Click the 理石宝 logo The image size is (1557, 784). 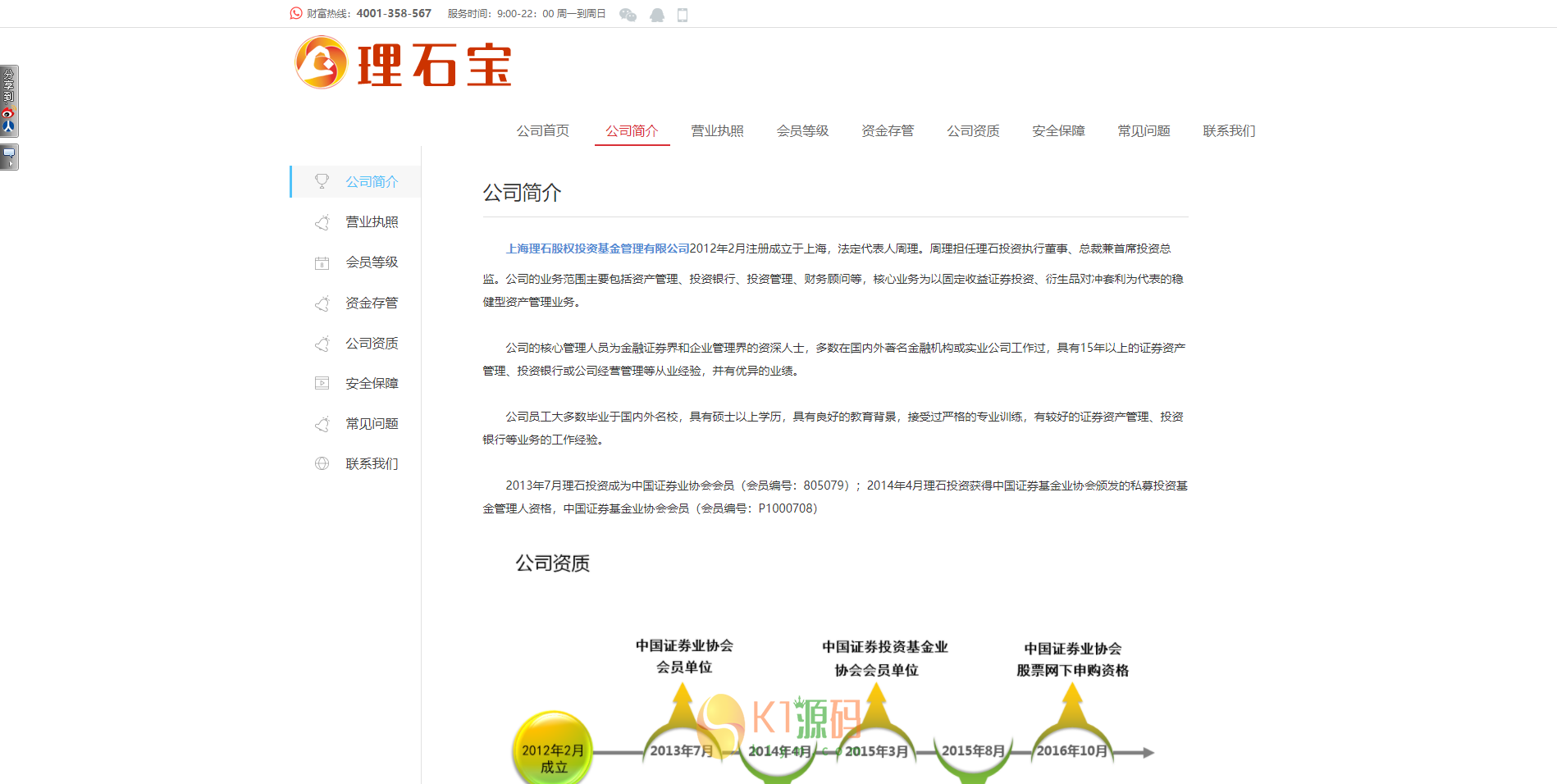tap(403, 63)
